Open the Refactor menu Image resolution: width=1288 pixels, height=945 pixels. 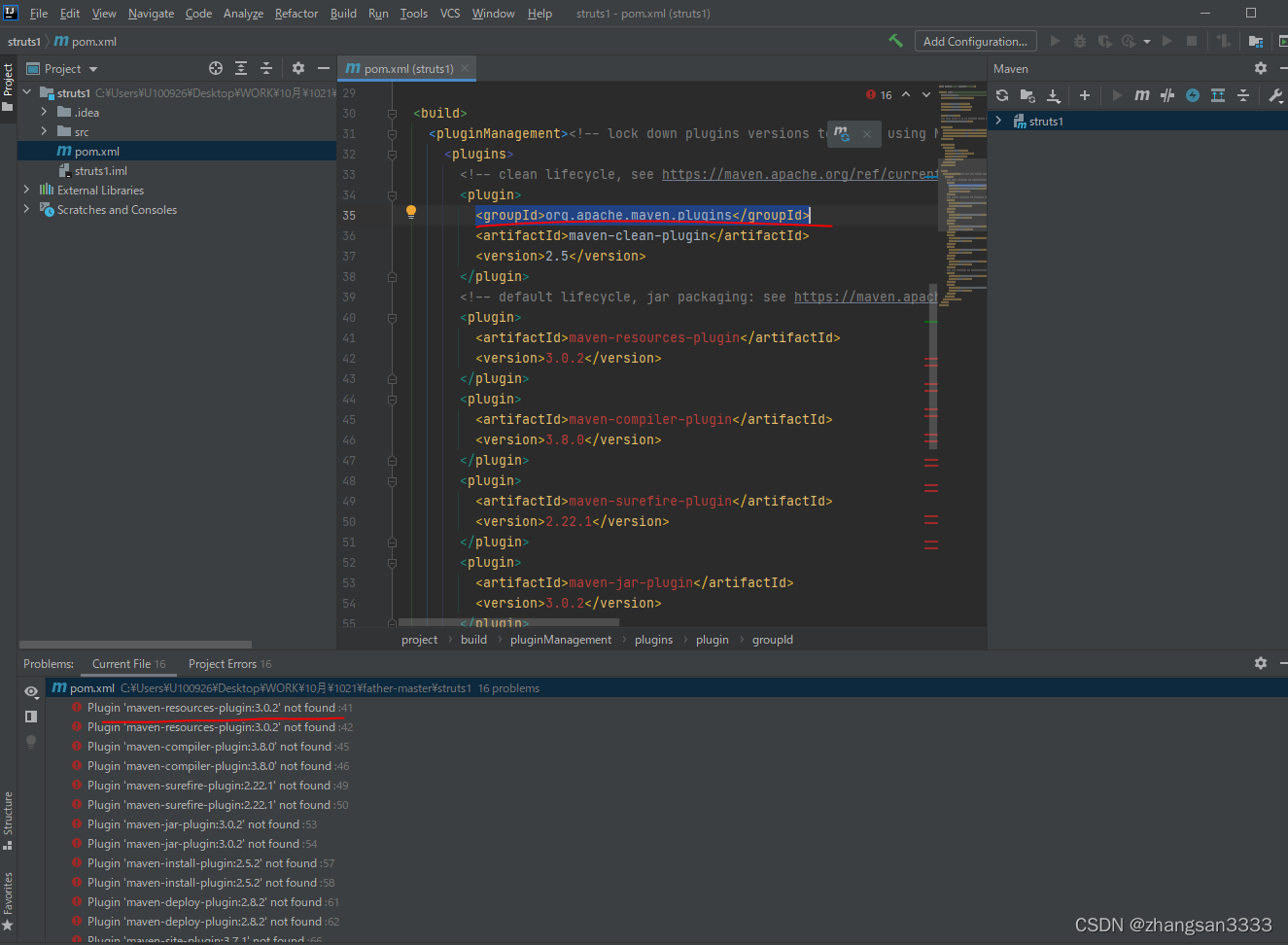tap(296, 14)
